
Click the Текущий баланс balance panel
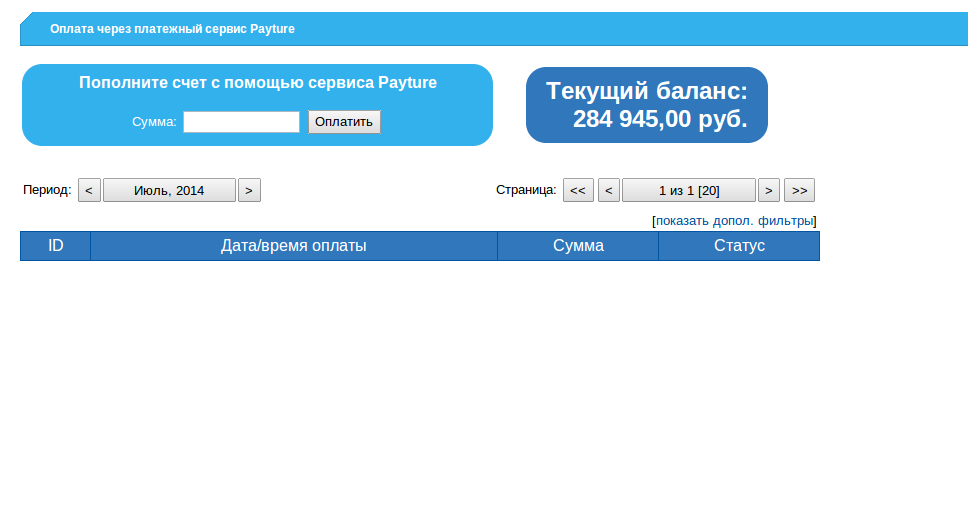pyautogui.click(x=647, y=105)
